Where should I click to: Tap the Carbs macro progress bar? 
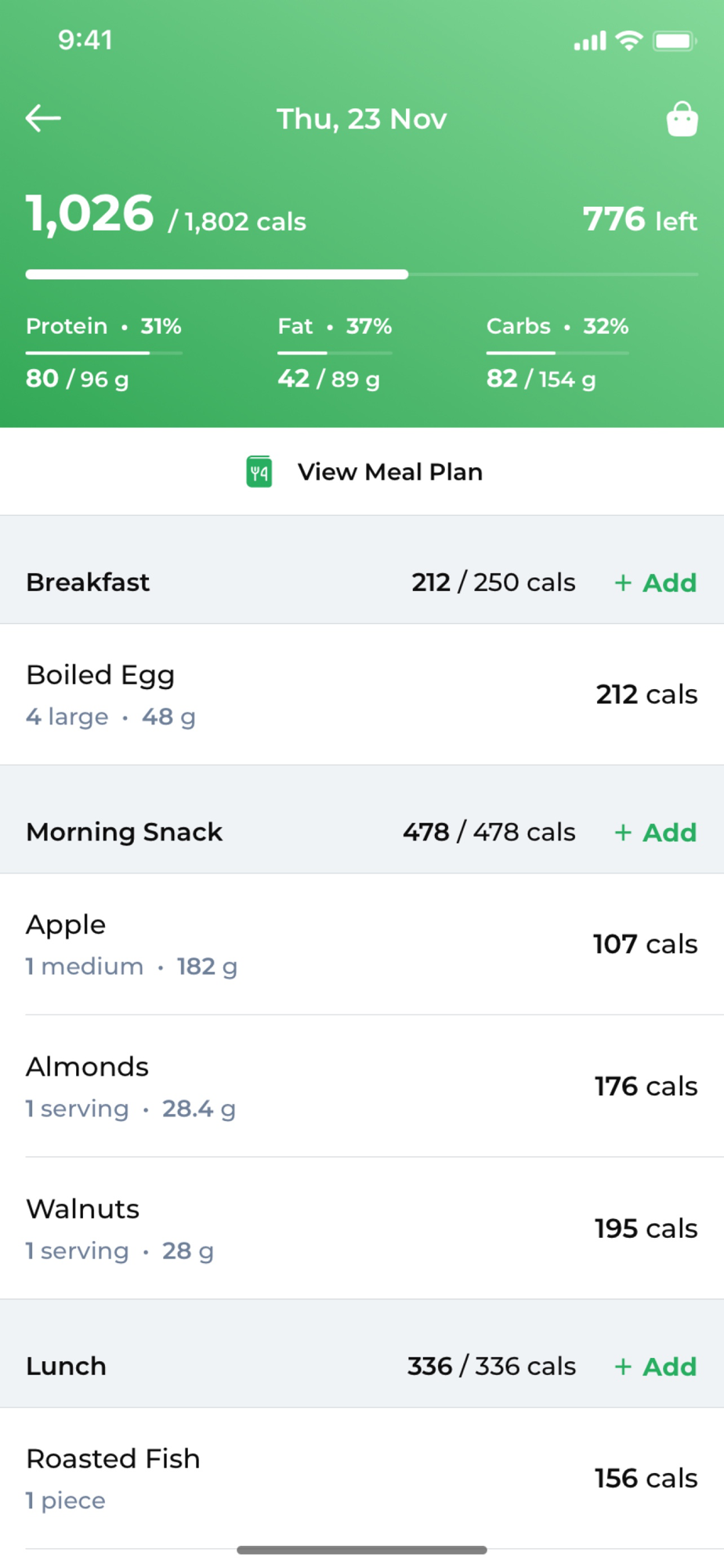tap(557, 353)
